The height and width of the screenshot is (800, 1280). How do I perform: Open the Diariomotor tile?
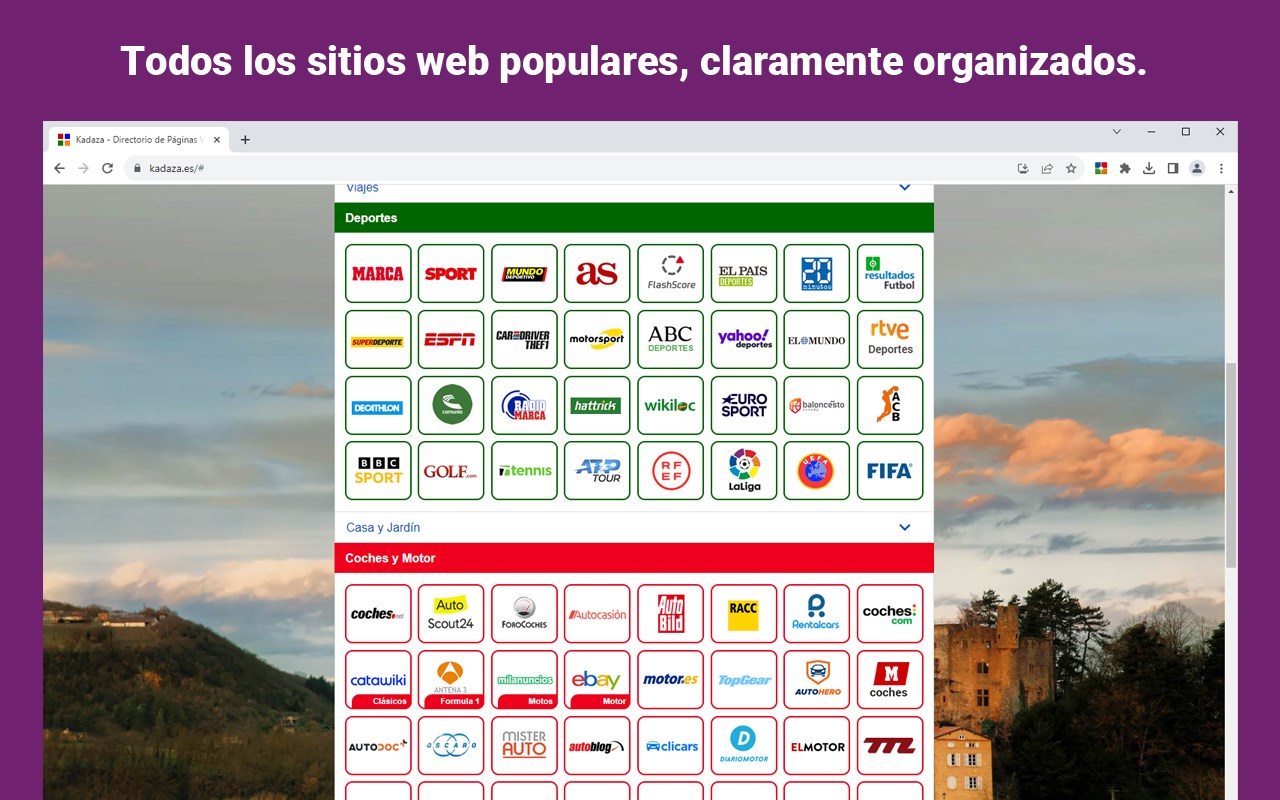(744, 746)
